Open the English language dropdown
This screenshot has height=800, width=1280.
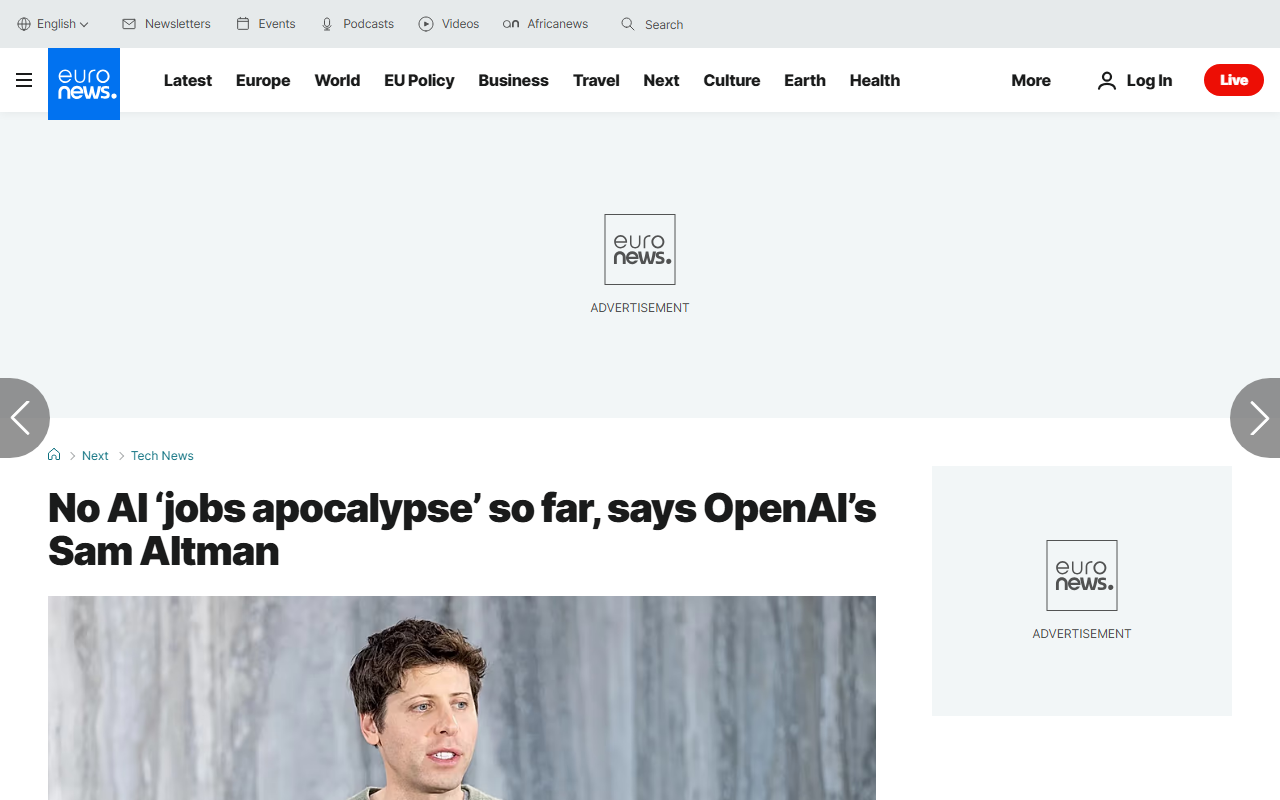(53, 24)
